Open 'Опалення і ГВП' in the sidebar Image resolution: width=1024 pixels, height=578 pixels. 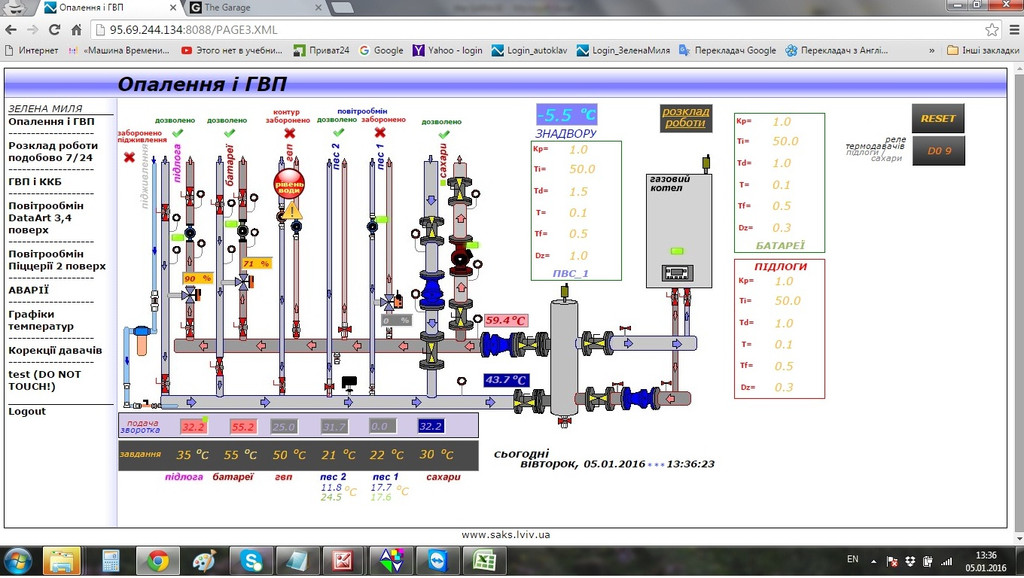click(51, 121)
